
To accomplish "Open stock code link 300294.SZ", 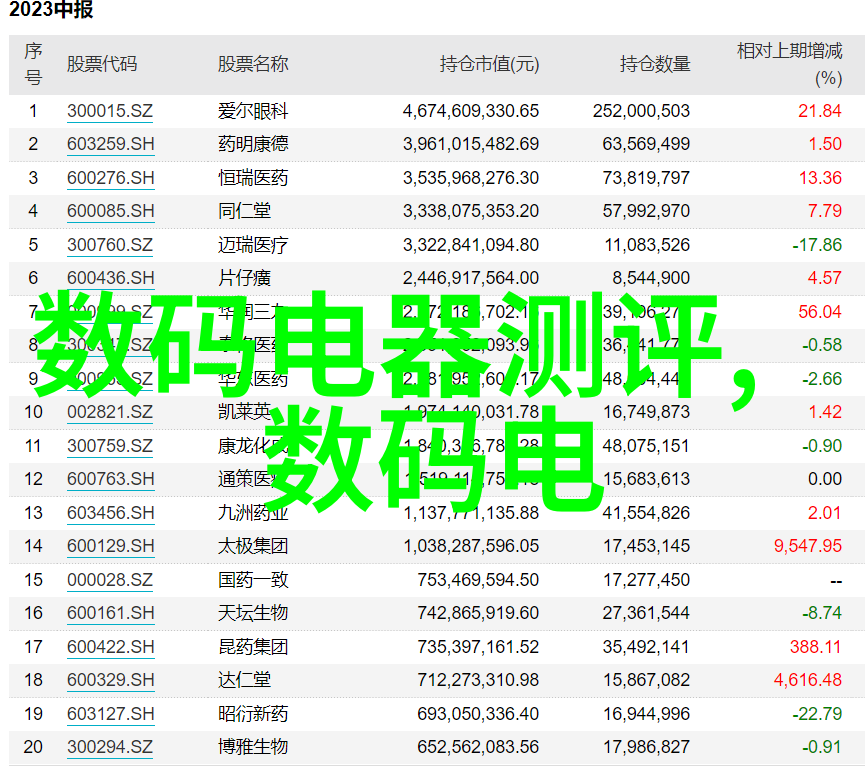I will (x=110, y=747).
